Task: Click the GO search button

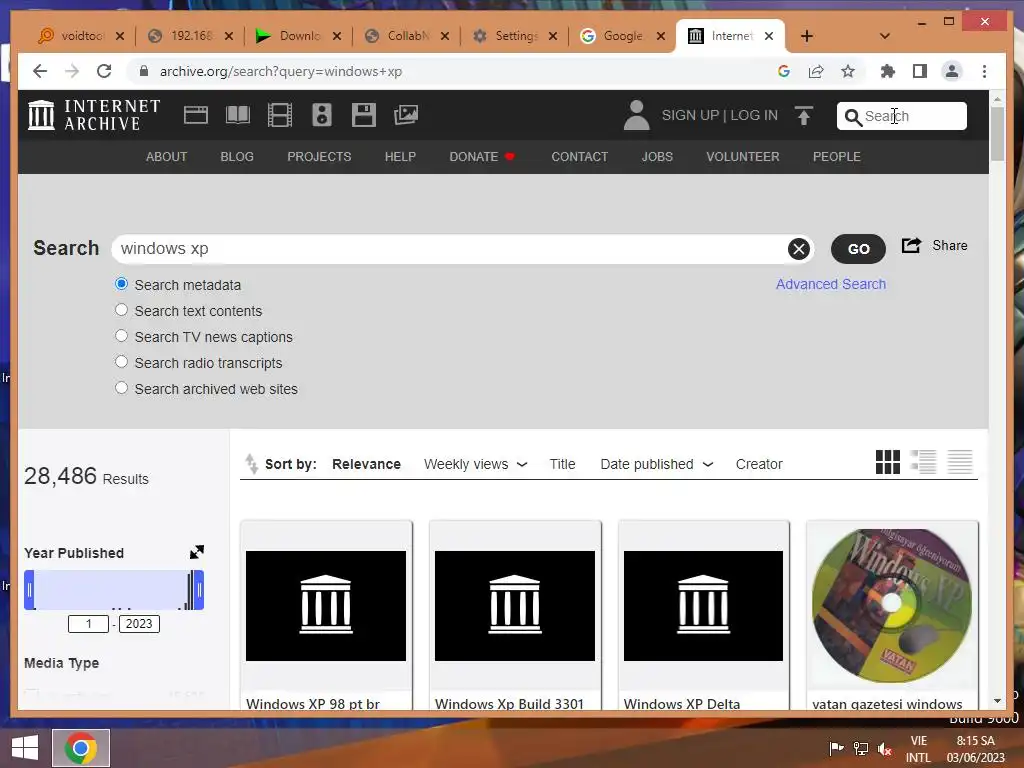Action: [858, 249]
